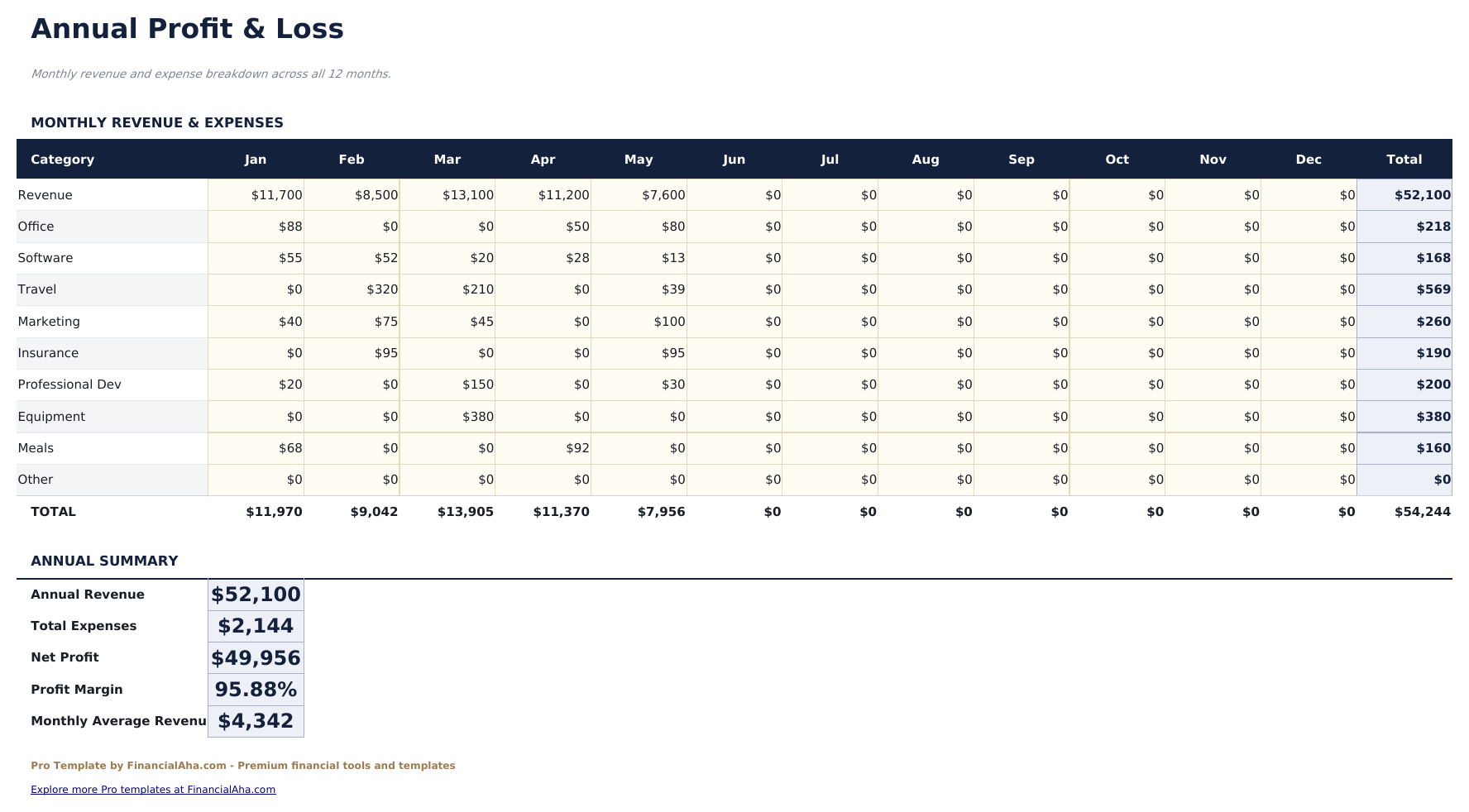This screenshot has height=812, width=1469.
Task: Select the Annual Revenue value cell
Action: coord(256,594)
